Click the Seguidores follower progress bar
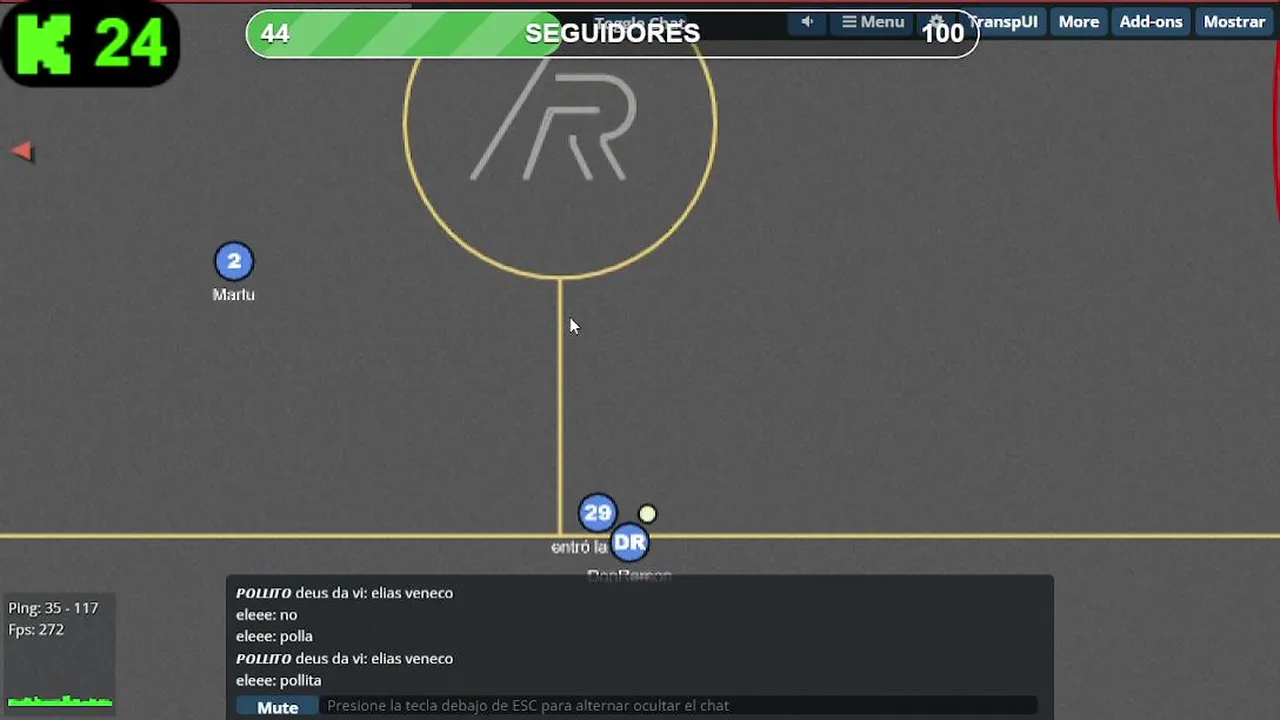The image size is (1280, 720). (x=612, y=33)
